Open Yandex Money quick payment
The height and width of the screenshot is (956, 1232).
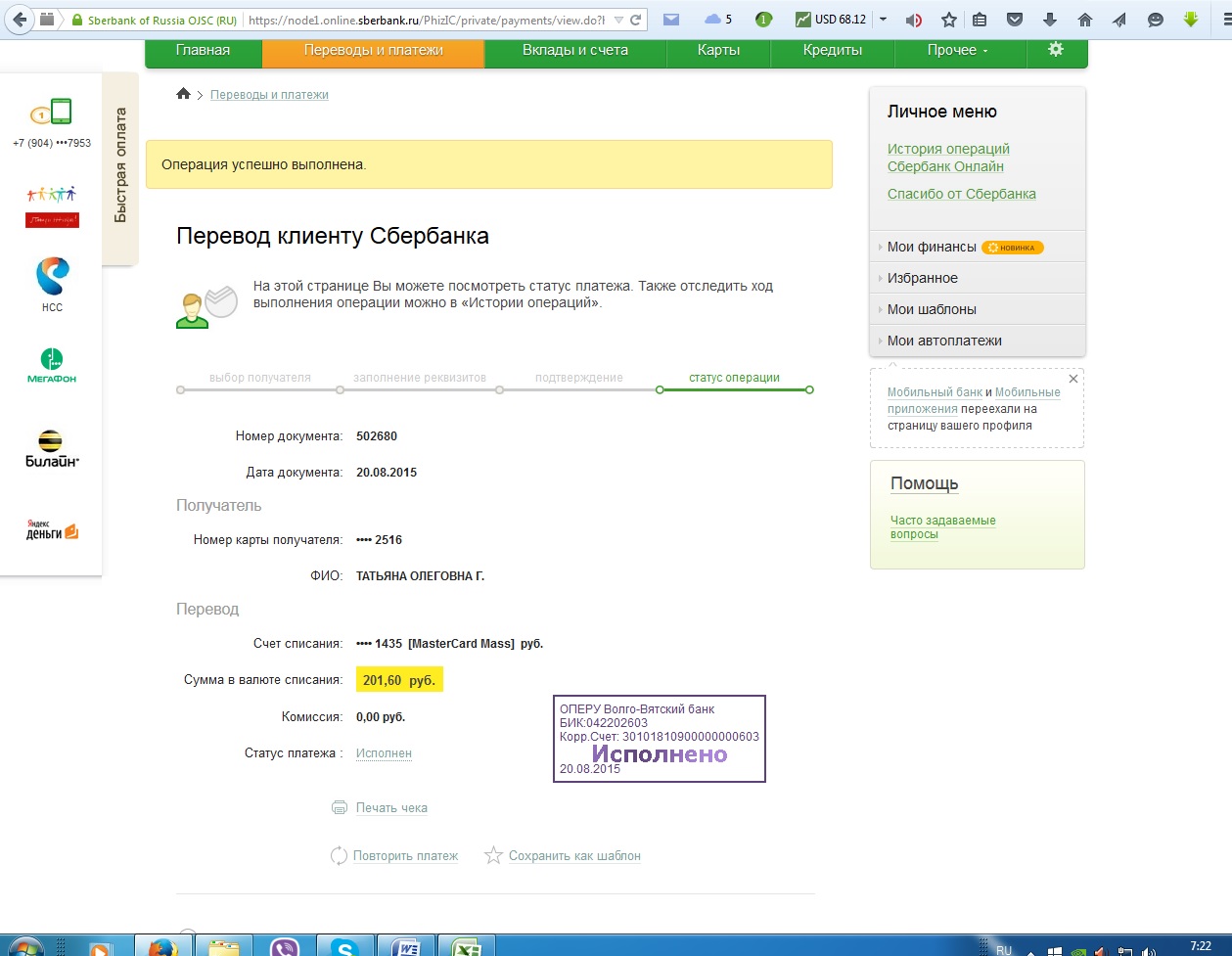52,529
